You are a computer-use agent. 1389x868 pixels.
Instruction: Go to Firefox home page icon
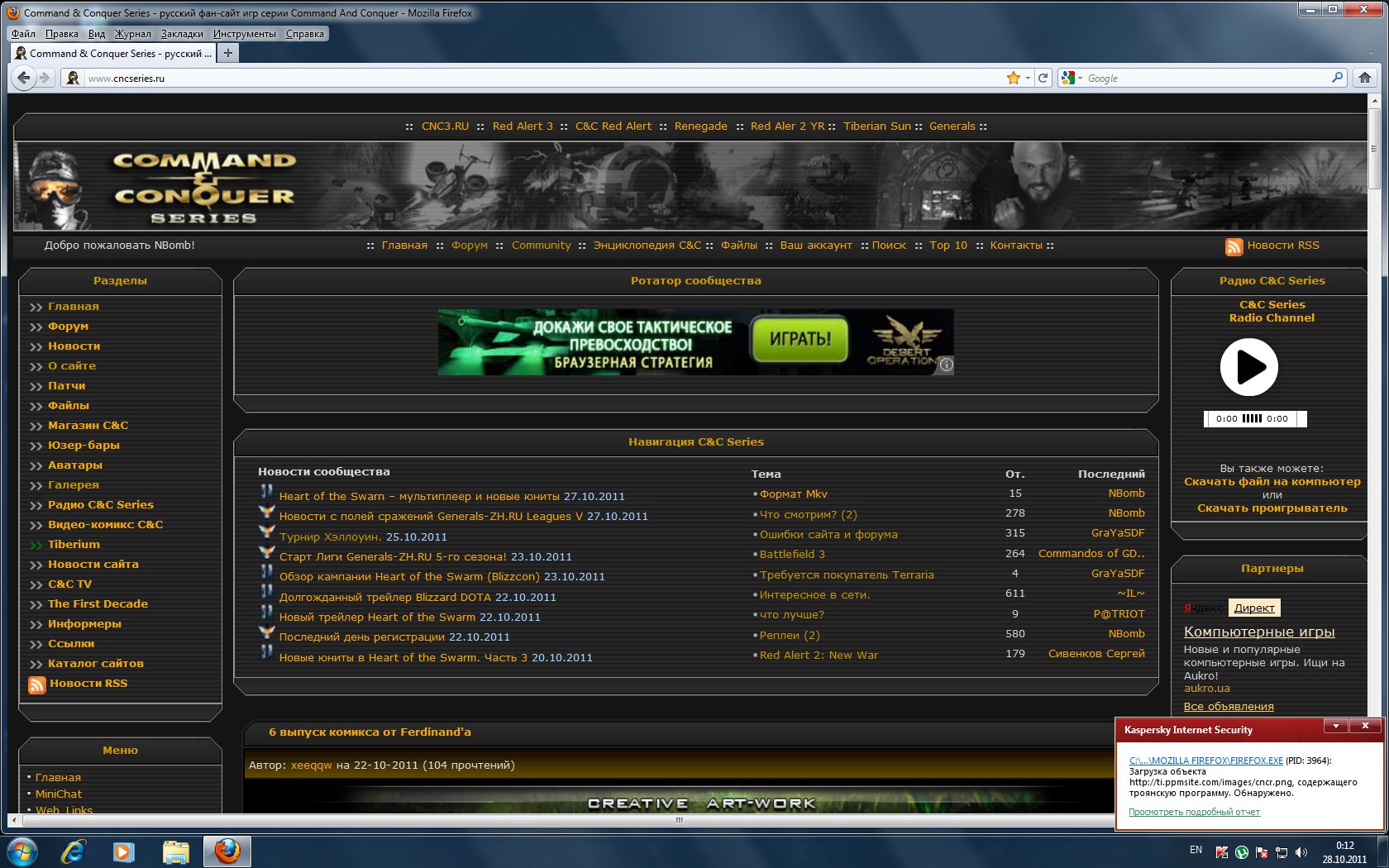tap(1365, 78)
